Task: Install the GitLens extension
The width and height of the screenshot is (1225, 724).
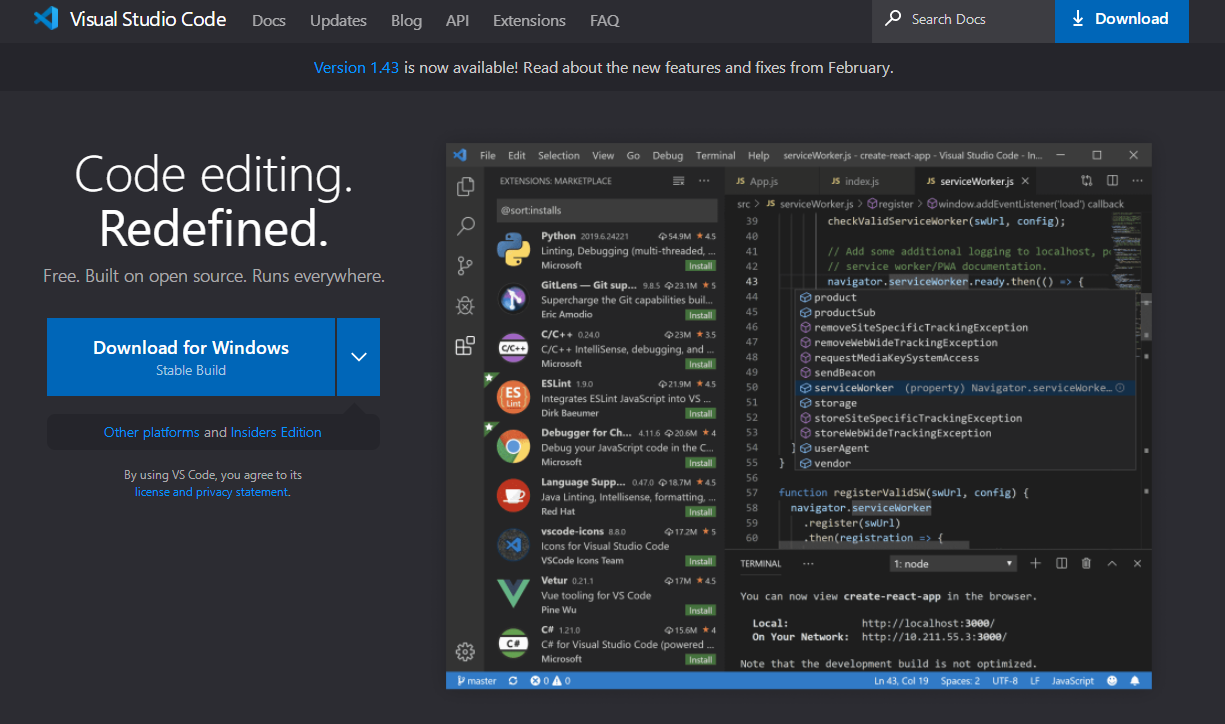Action: click(700, 315)
